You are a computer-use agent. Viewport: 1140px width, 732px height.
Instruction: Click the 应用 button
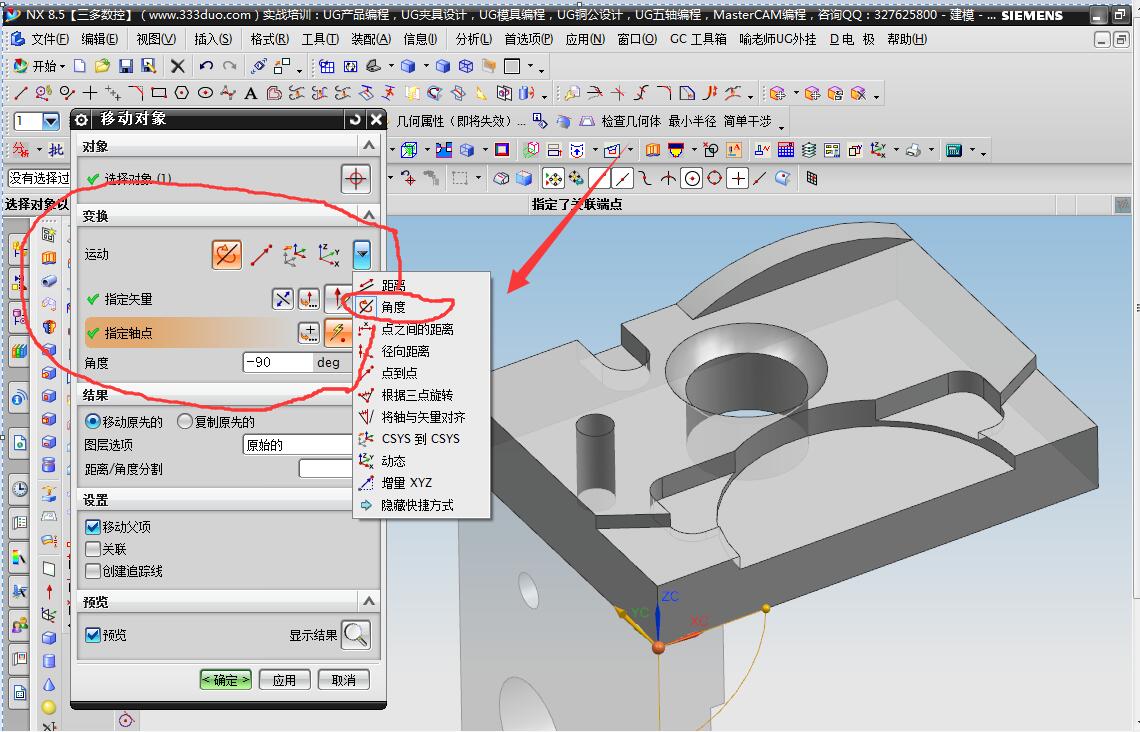[x=284, y=680]
